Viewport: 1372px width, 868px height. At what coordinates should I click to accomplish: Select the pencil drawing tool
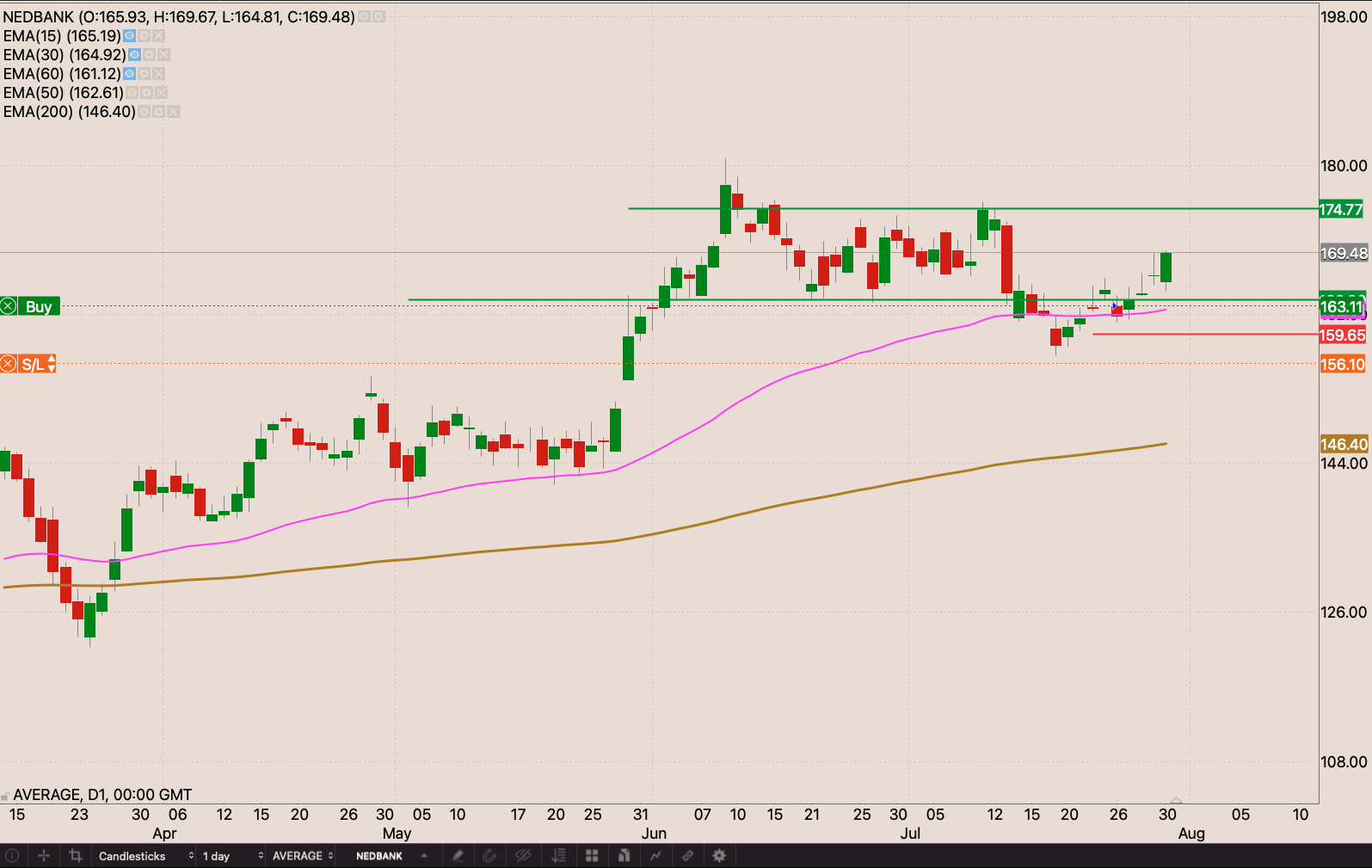458,856
